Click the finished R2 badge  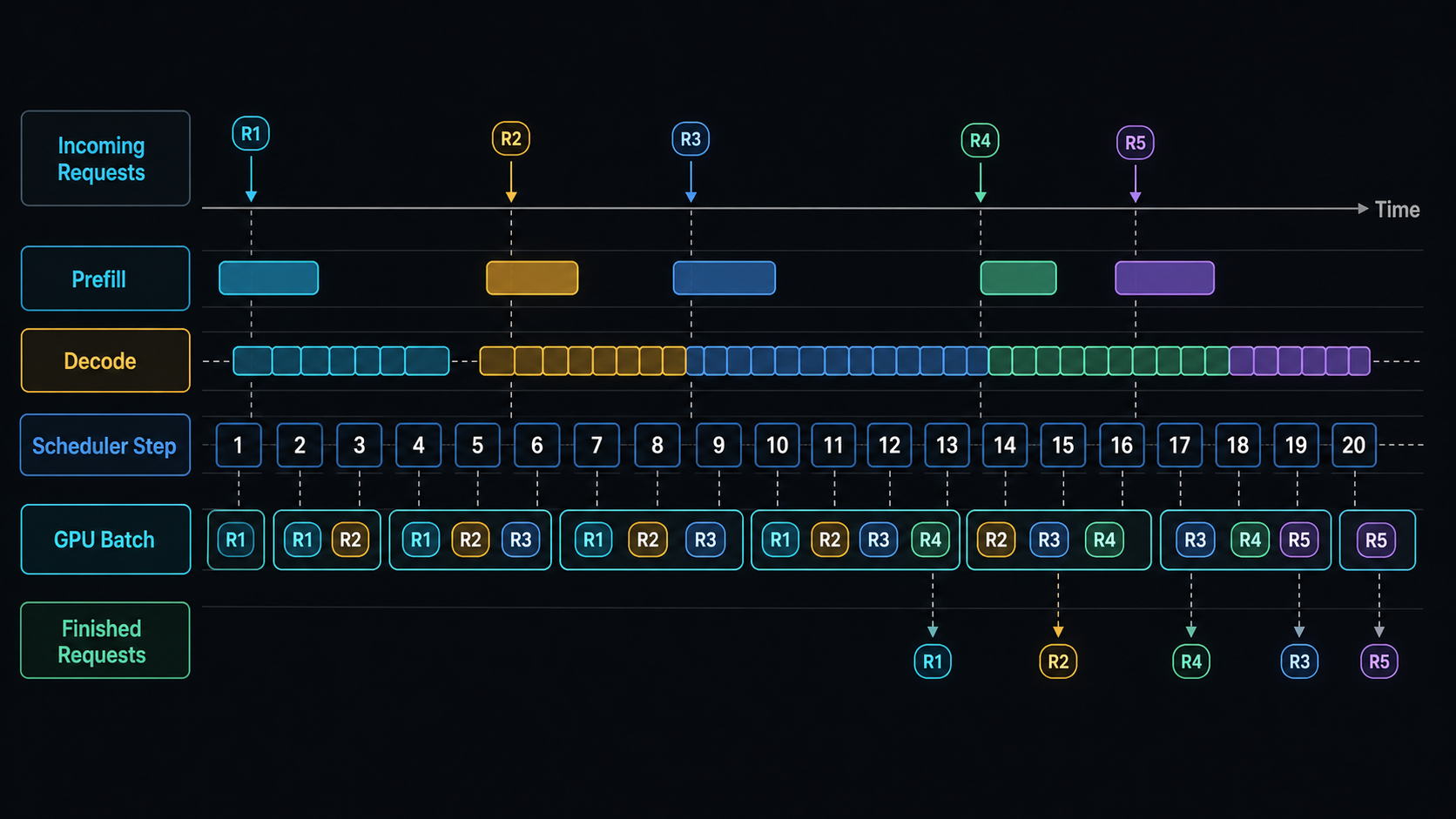coord(1058,661)
